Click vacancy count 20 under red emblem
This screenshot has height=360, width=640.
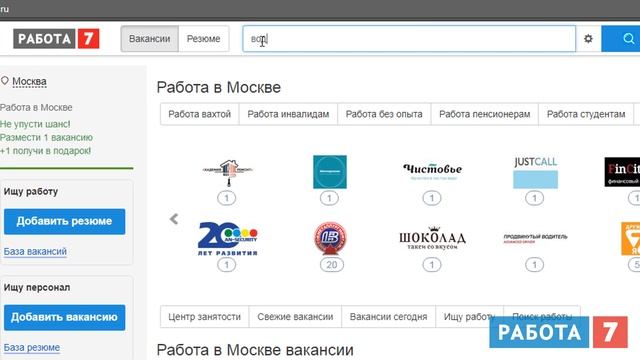332,265
